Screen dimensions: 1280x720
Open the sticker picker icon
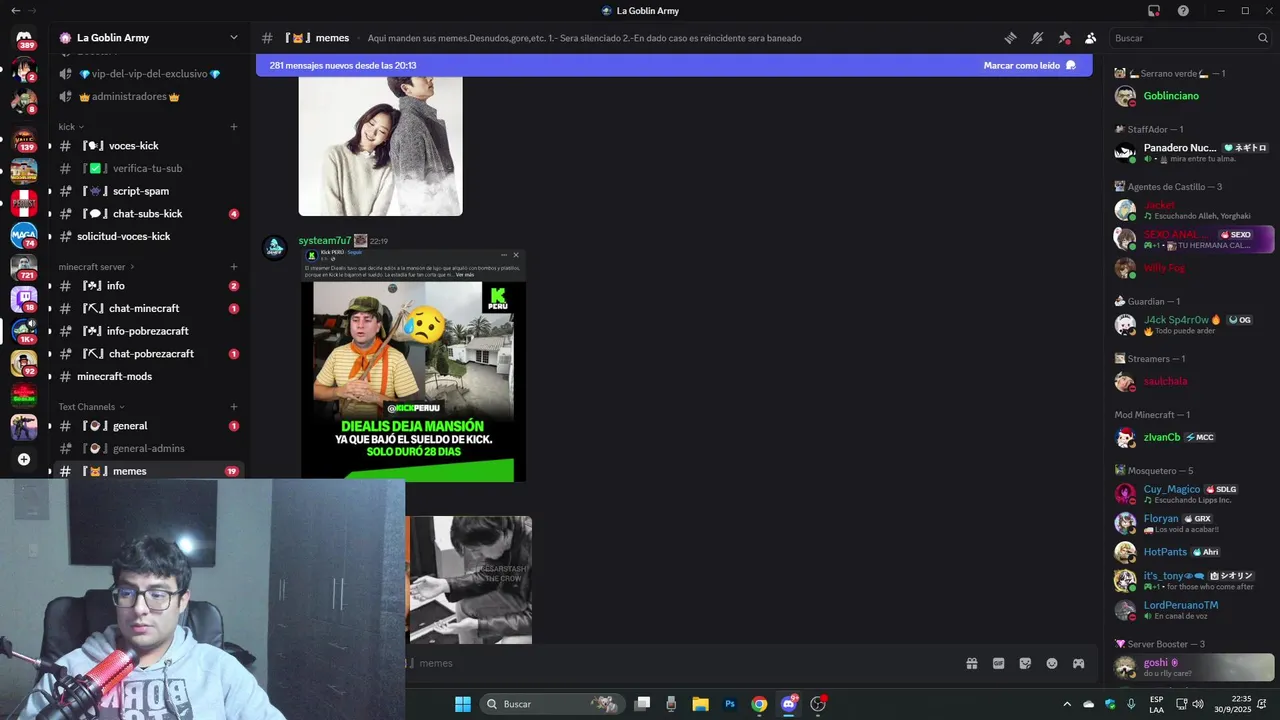point(1025,663)
